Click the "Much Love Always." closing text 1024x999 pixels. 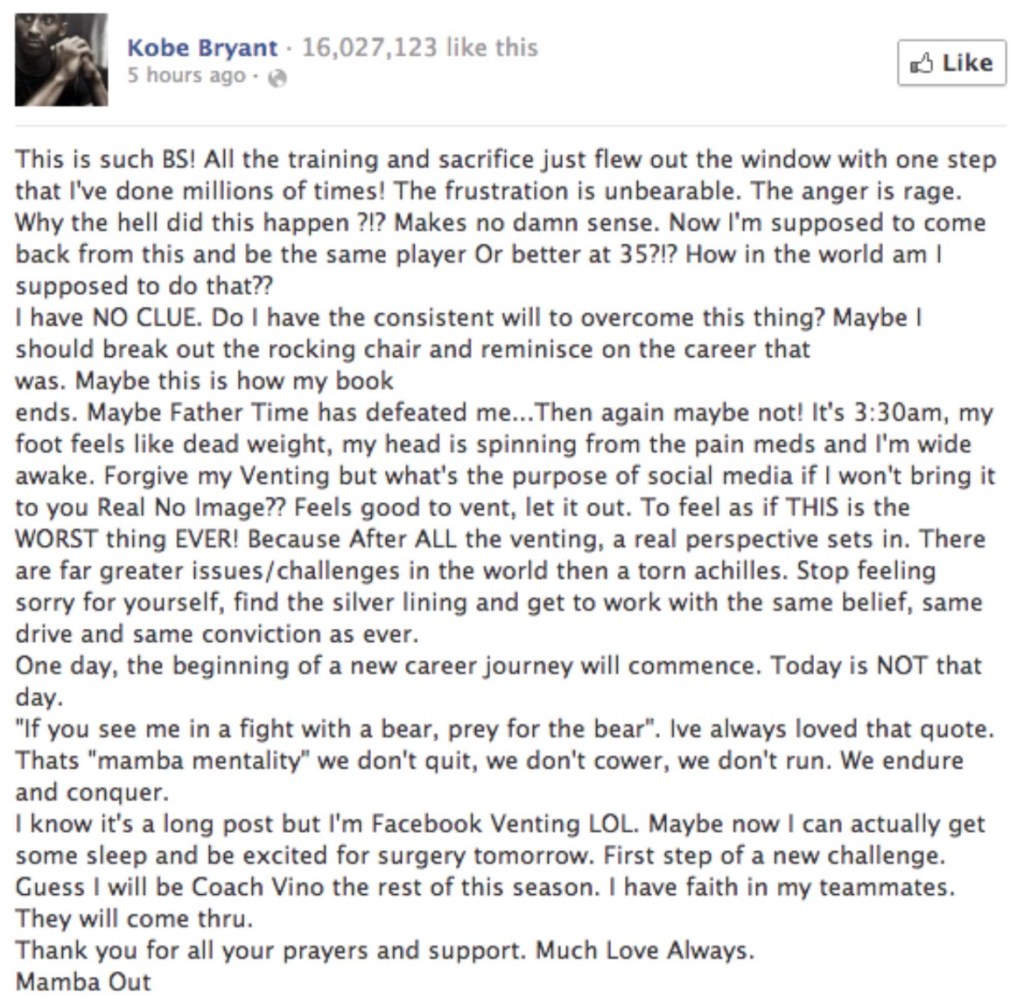click(645, 950)
